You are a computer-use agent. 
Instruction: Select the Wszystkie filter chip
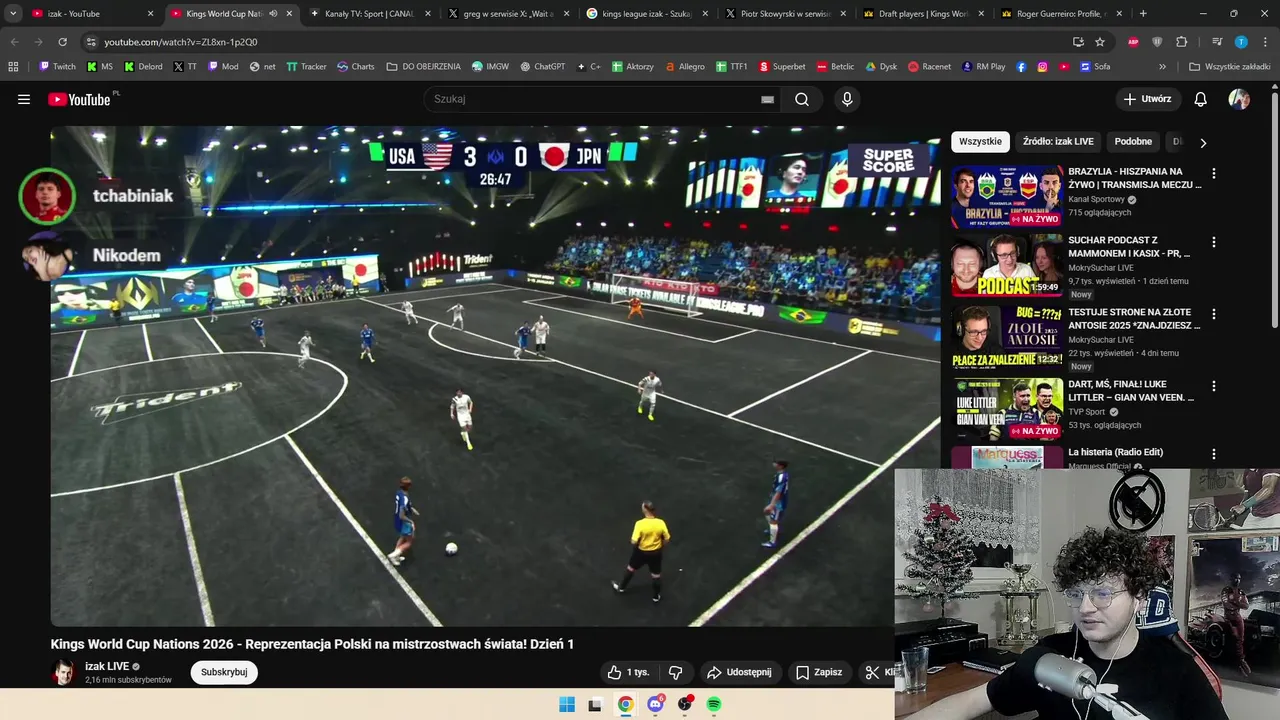pyautogui.click(x=980, y=142)
